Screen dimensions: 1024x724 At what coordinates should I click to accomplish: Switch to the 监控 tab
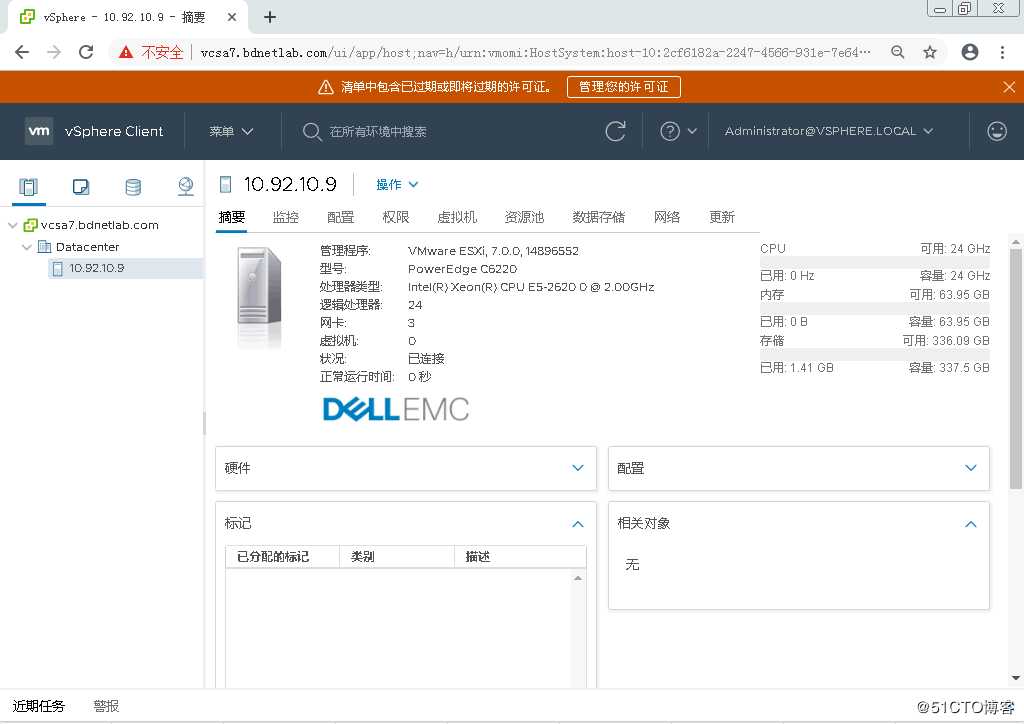[286, 217]
